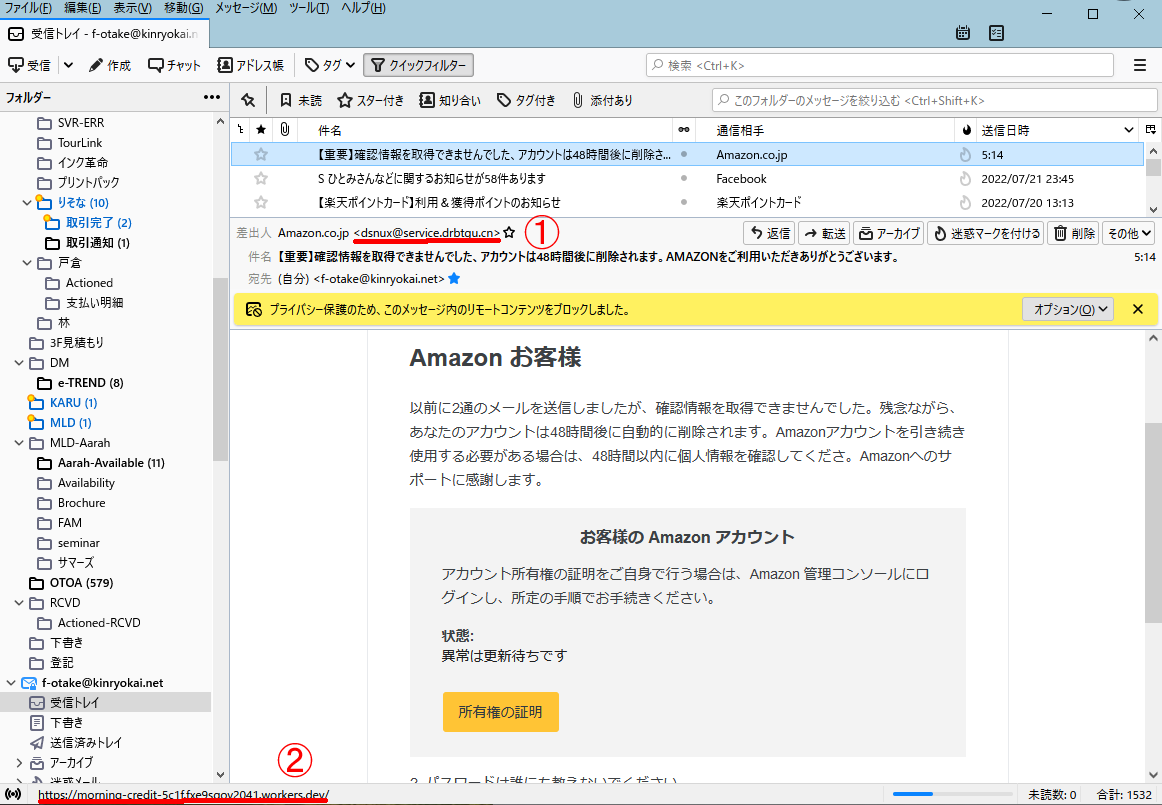Click the 返信 reply button
The width and height of the screenshot is (1162, 805).
coord(769,233)
